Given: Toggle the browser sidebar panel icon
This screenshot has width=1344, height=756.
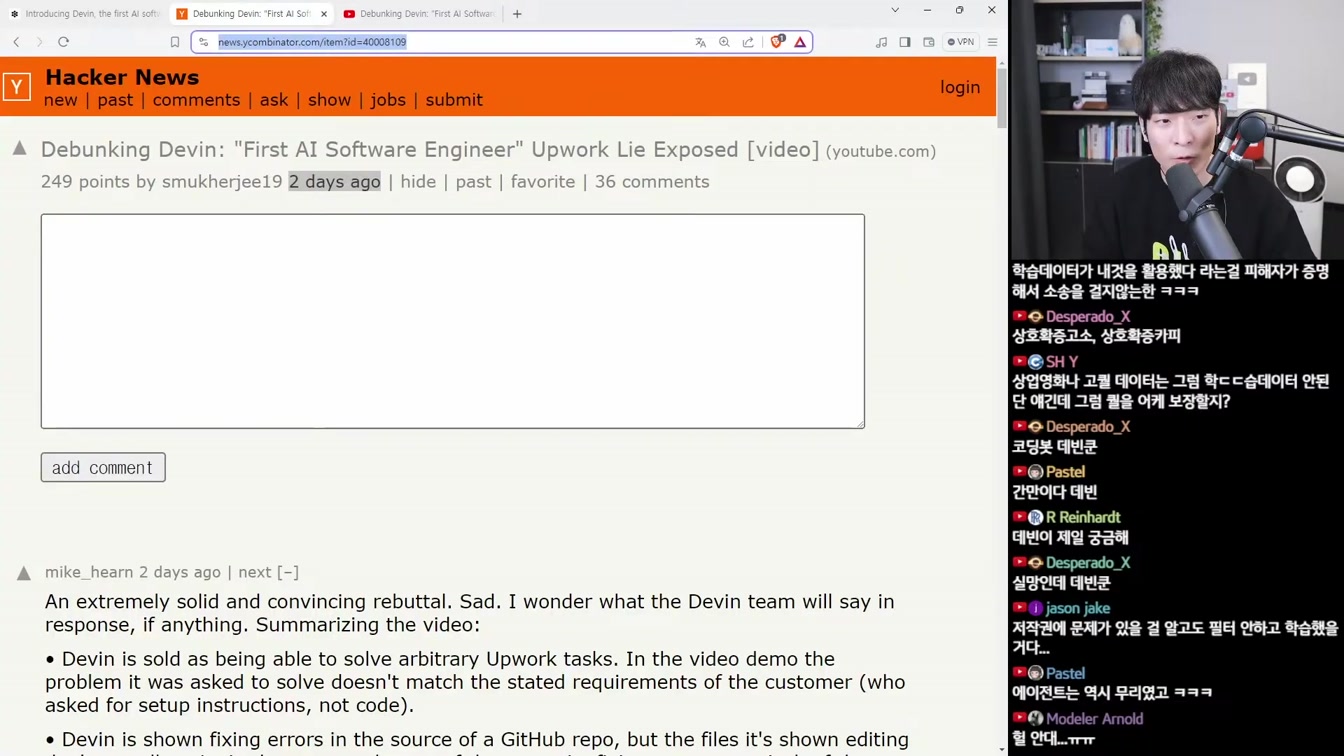Looking at the screenshot, I should [905, 42].
